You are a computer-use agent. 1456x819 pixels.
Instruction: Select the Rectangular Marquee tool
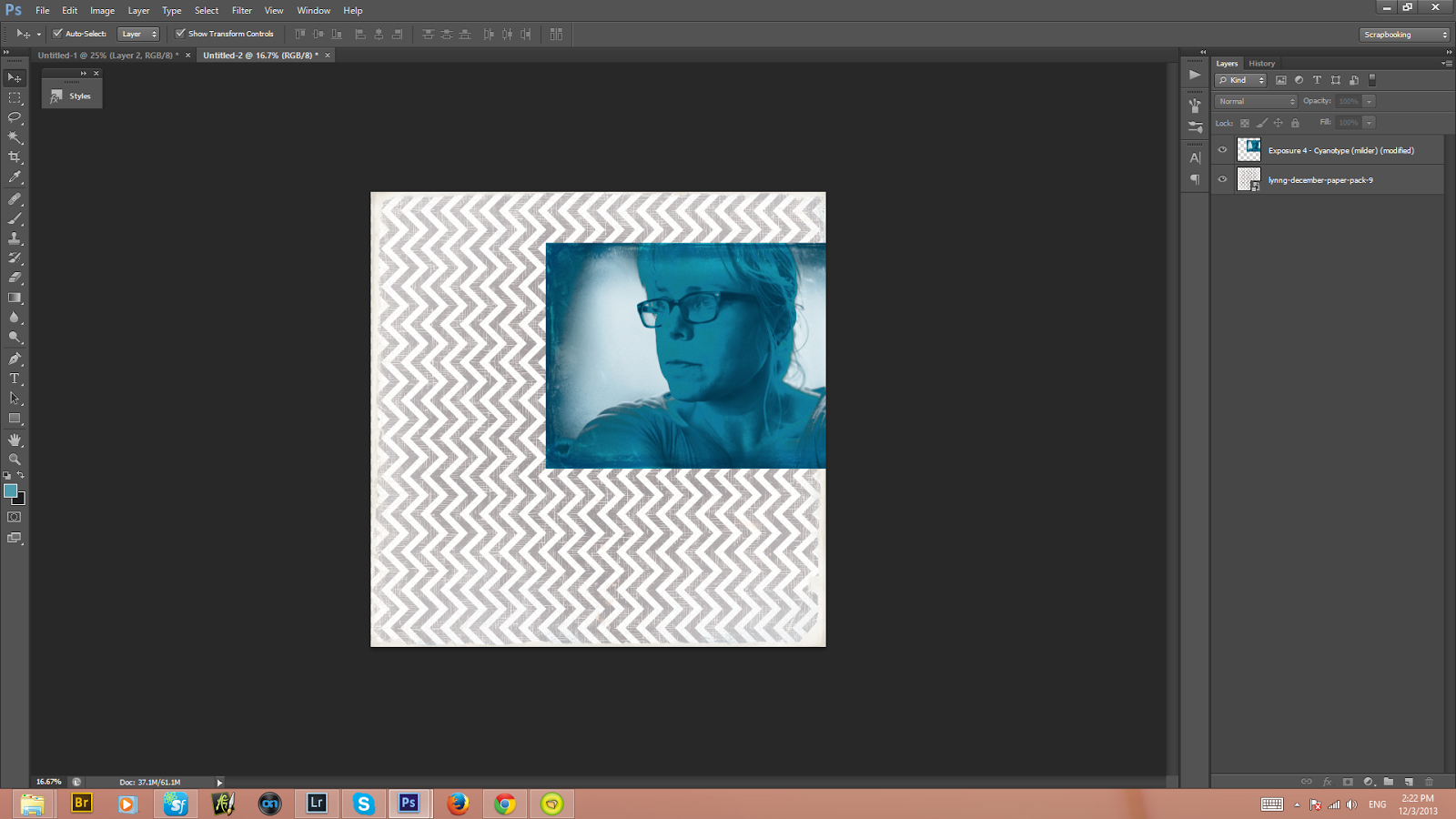click(x=15, y=97)
